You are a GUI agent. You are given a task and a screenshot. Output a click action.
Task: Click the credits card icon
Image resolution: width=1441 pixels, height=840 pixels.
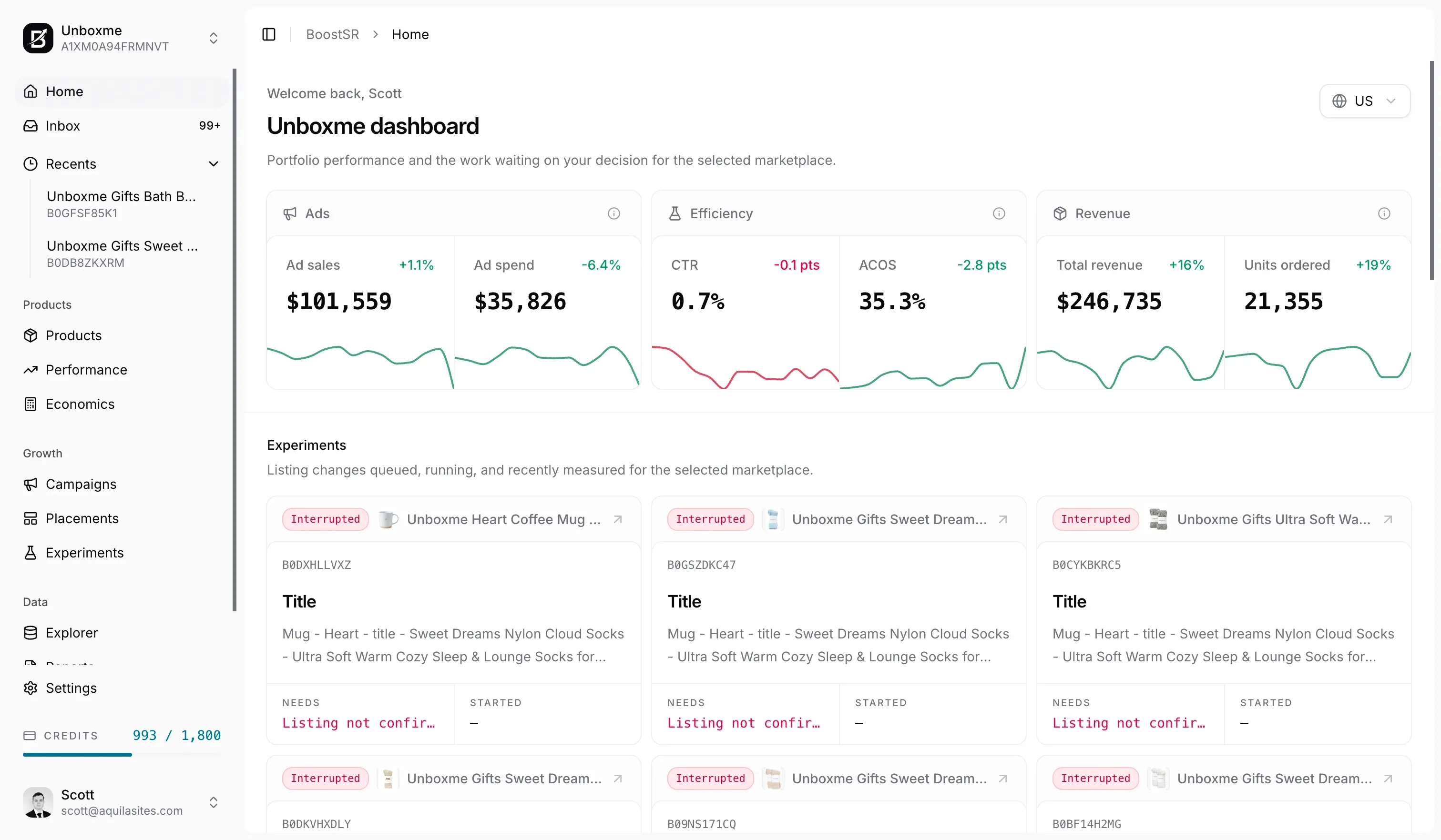point(30,736)
